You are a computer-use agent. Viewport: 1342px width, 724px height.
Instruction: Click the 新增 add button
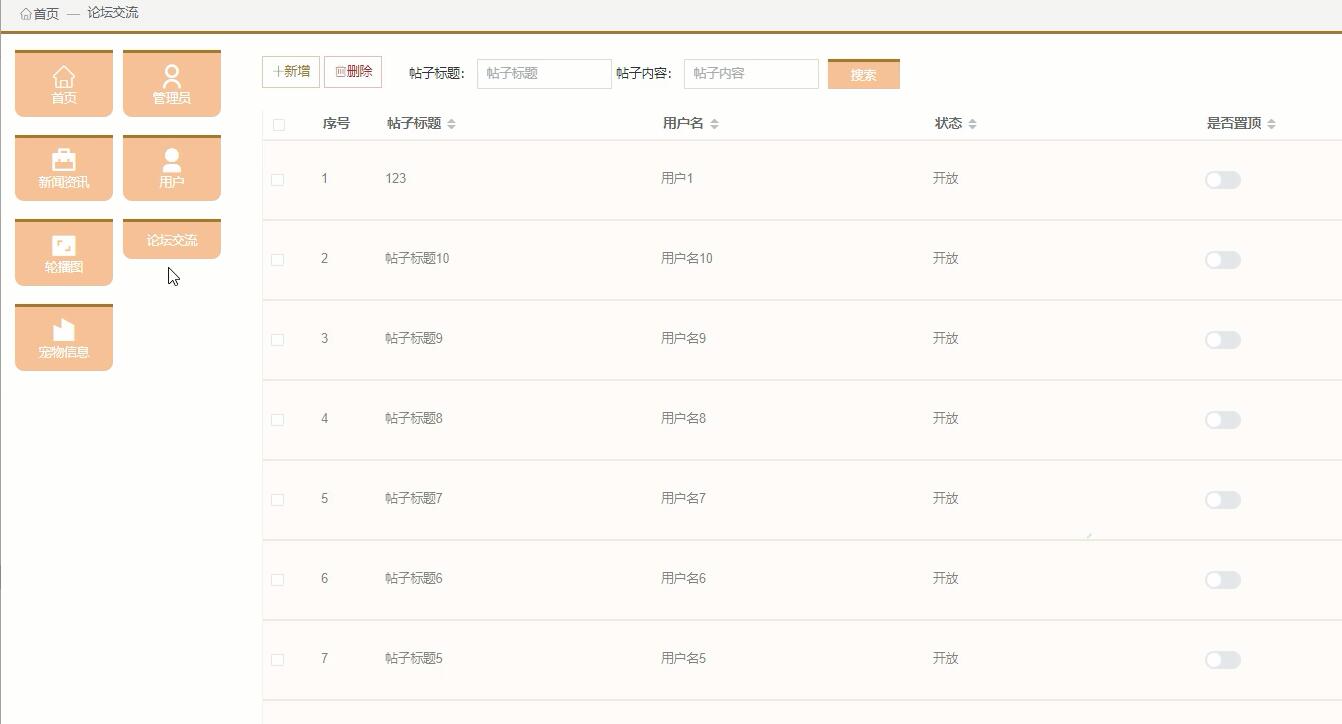(x=290, y=72)
